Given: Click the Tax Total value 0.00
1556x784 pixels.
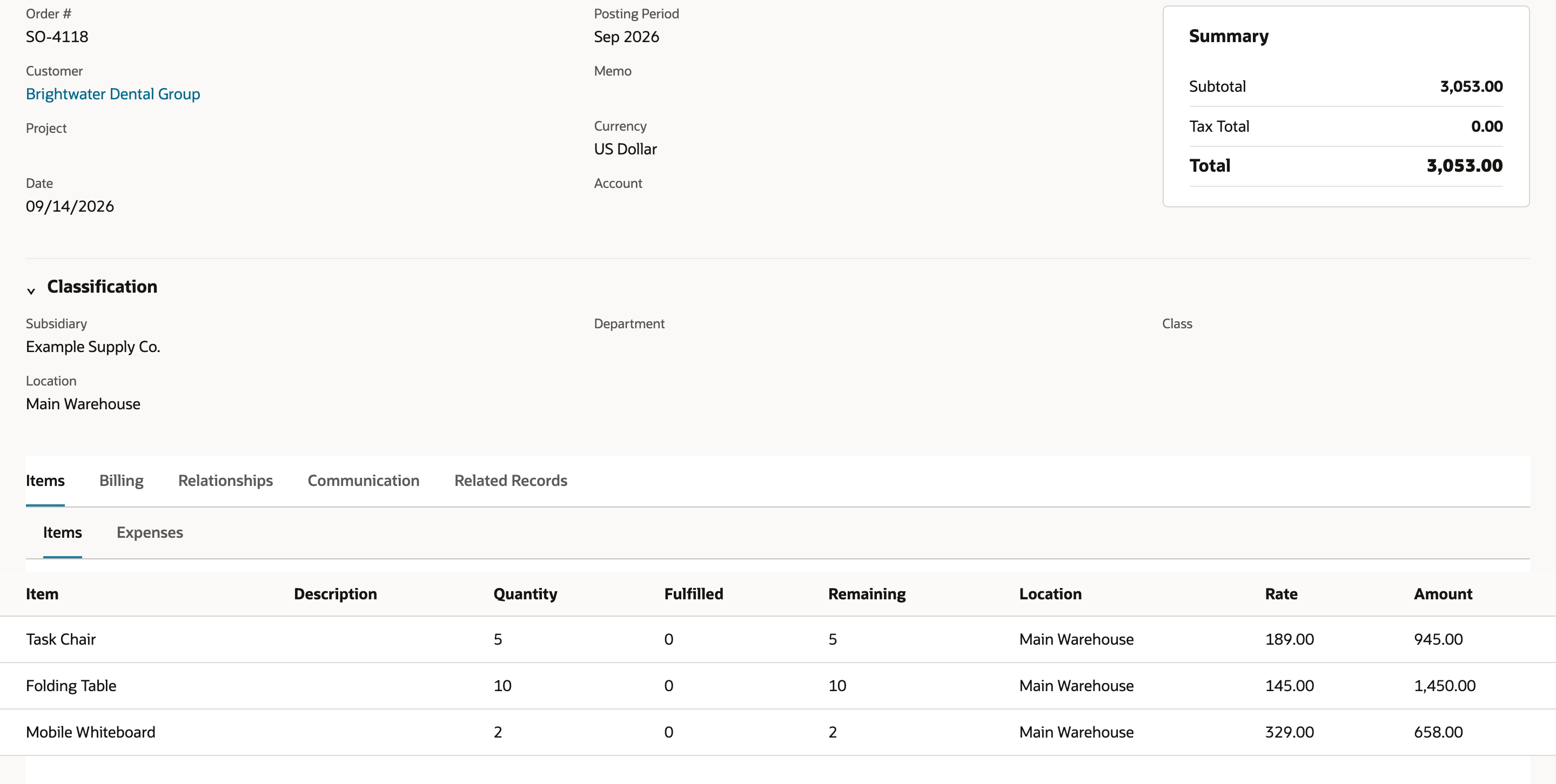Looking at the screenshot, I should [x=1486, y=126].
